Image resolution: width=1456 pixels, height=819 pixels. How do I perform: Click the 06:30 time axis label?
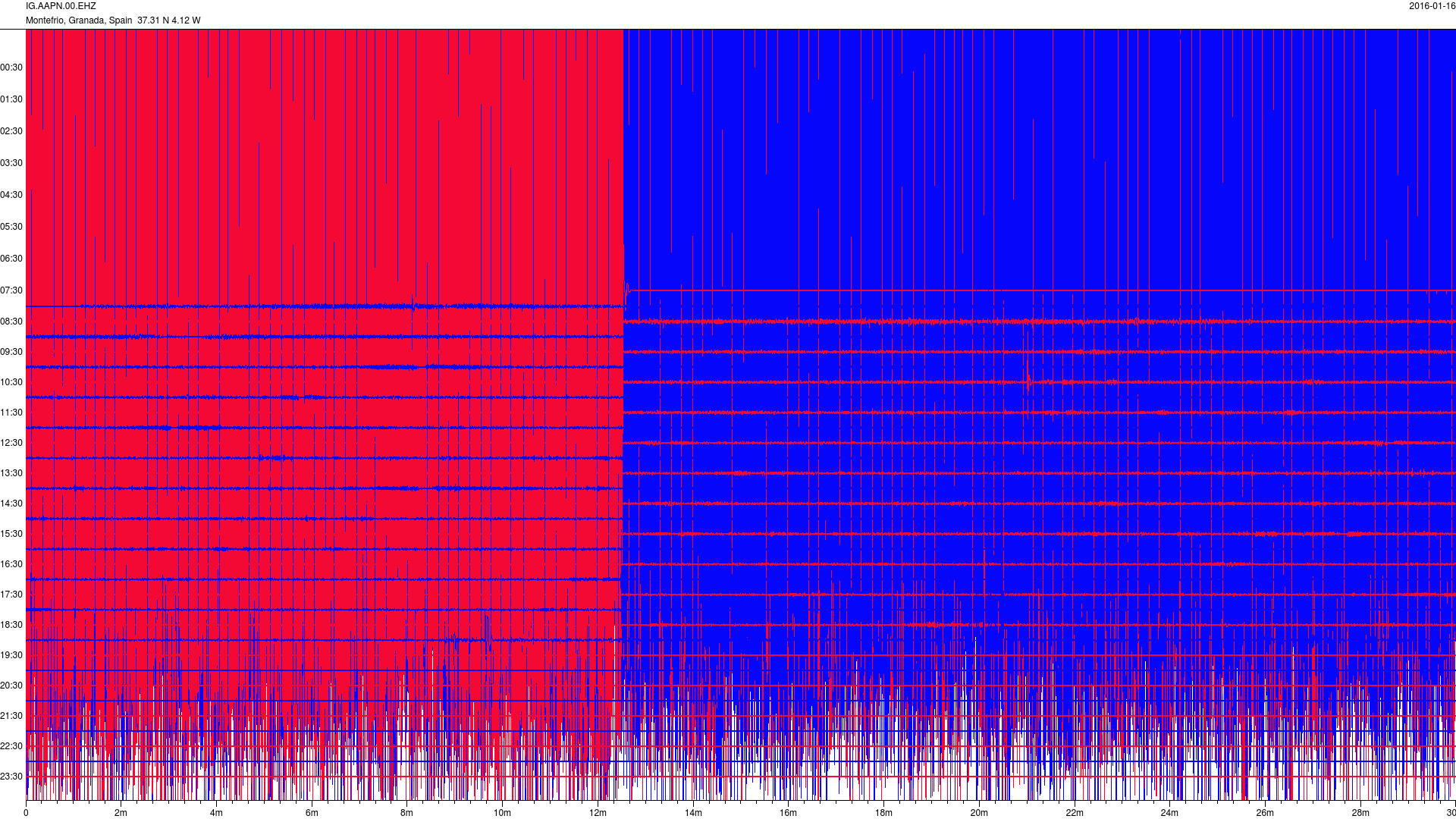pos(11,259)
